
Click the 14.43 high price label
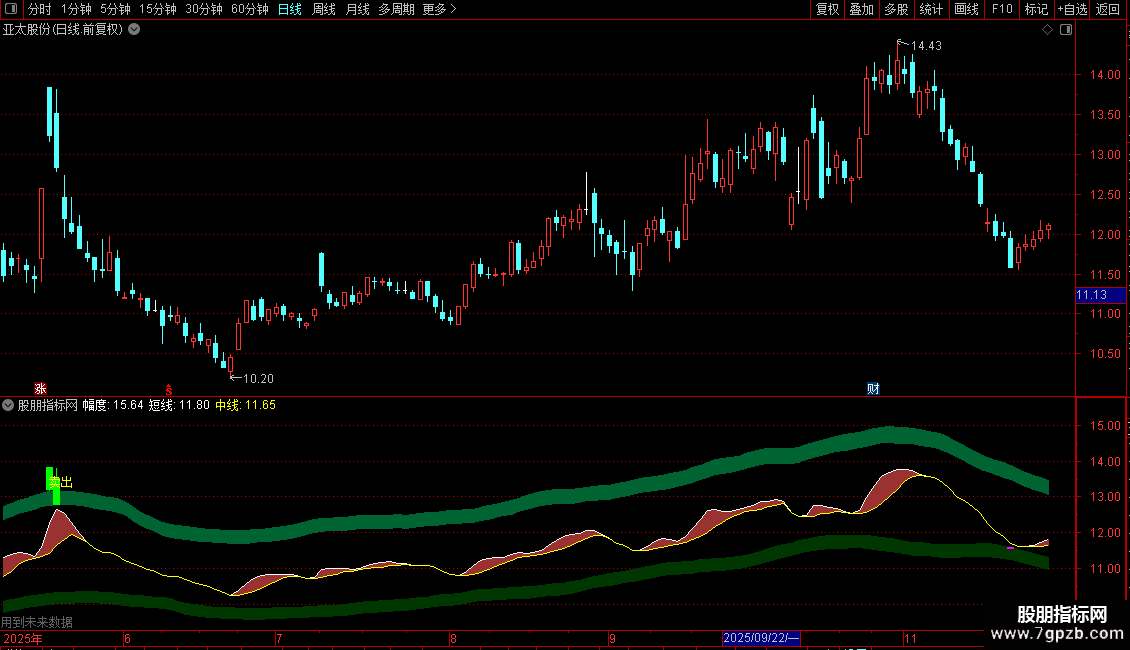(926, 45)
